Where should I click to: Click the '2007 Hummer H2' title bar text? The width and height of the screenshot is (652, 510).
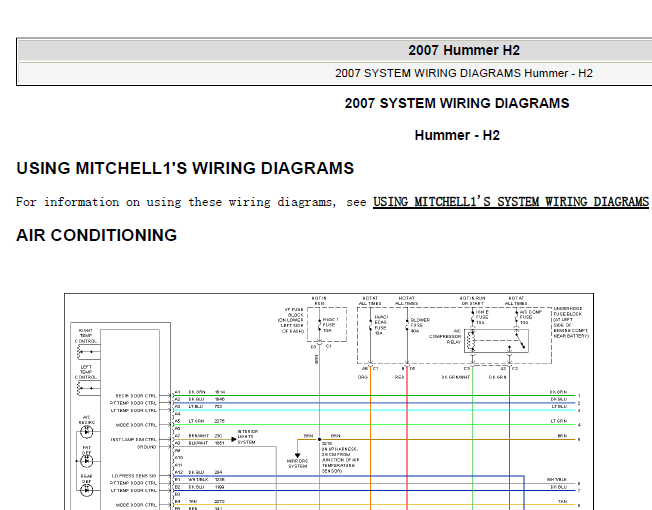[x=464, y=50]
